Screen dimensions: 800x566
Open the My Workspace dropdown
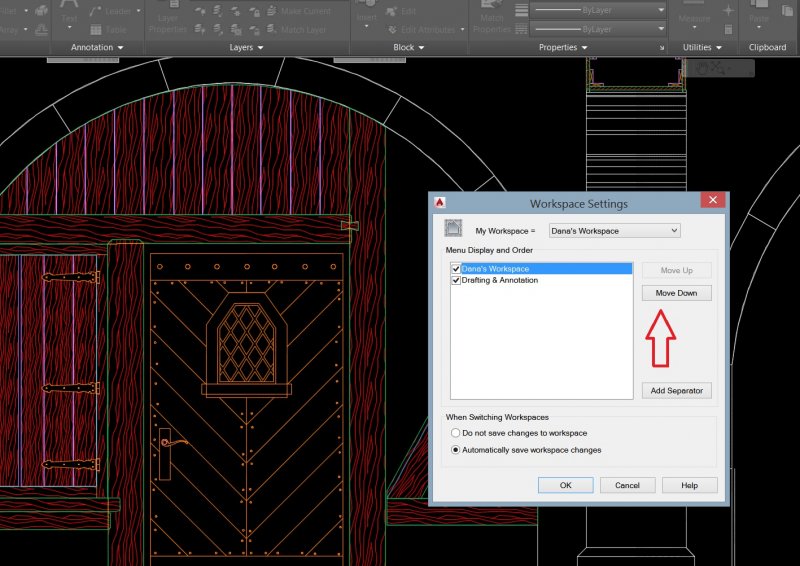tap(614, 231)
